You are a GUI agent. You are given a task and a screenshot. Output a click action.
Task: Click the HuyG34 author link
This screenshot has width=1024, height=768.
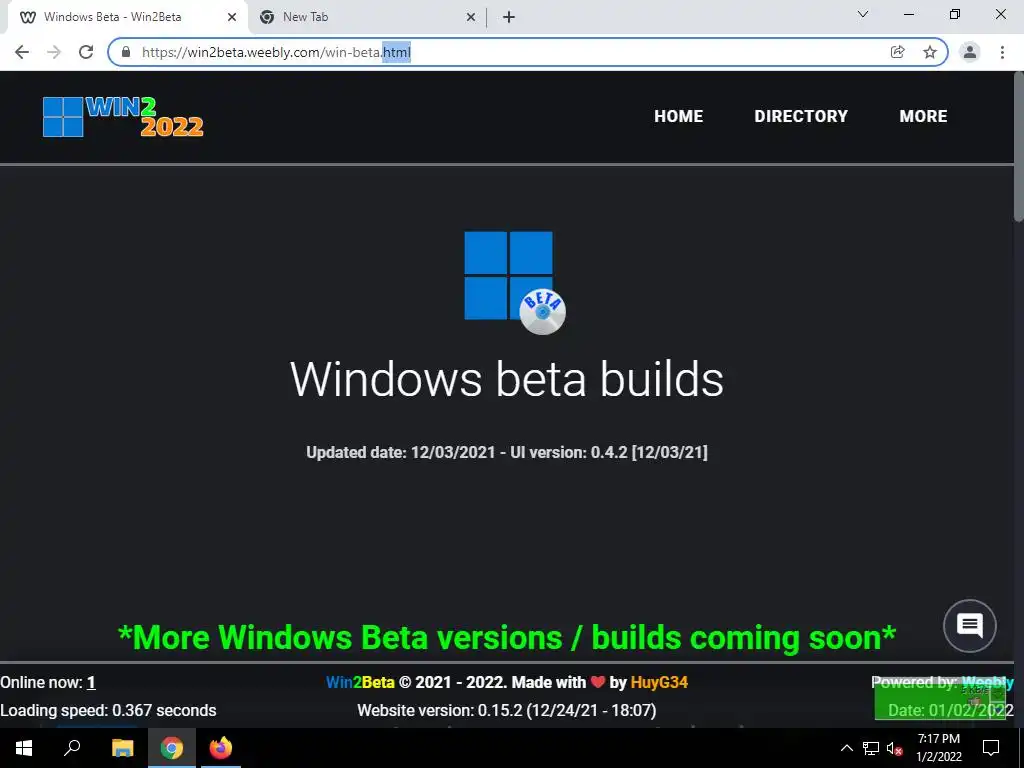point(659,682)
